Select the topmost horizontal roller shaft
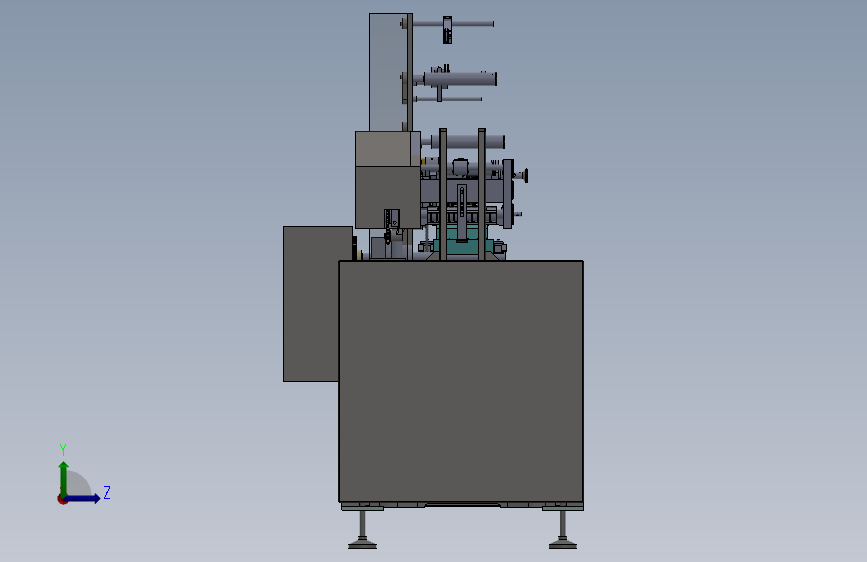Screen dimensions: 867x562 pos(451,24)
